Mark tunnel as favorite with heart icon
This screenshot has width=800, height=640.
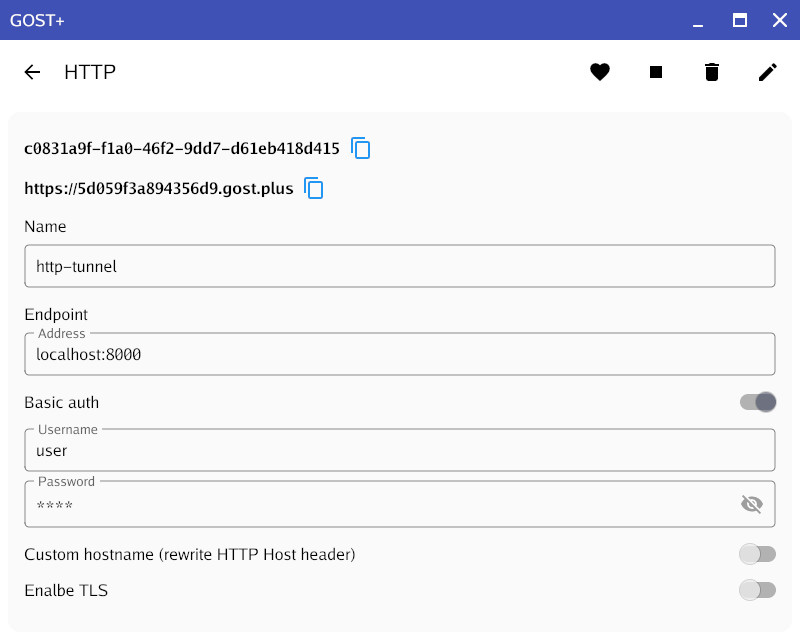pyautogui.click(x=600, y=72)
